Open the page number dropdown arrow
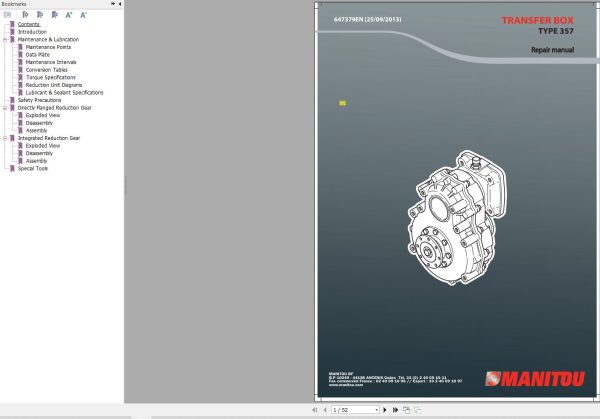Image resolution: width=600 pixels, height=419 pixels. (377, 410)
